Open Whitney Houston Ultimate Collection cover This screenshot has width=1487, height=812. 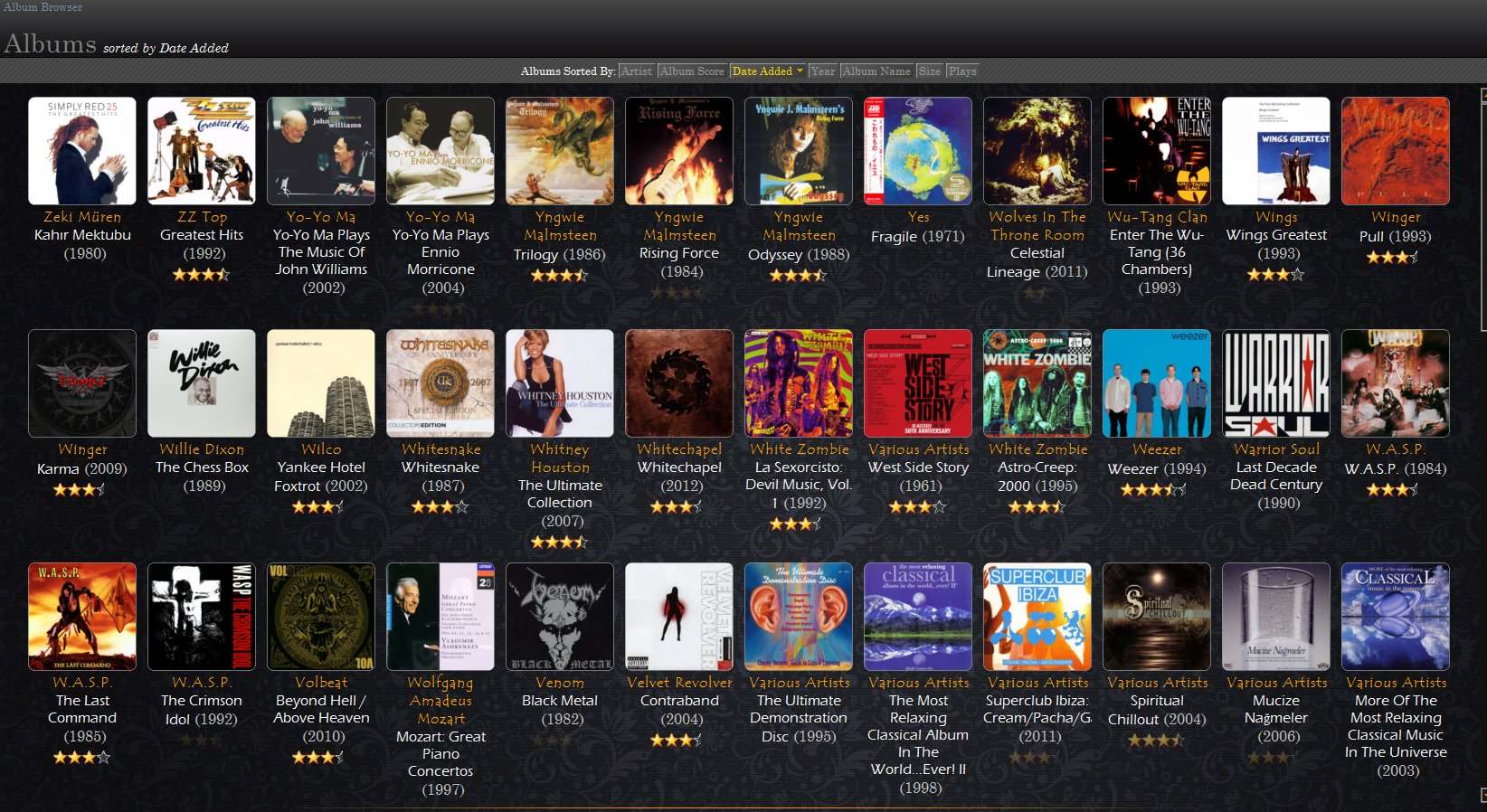click(x=560, y=383)
